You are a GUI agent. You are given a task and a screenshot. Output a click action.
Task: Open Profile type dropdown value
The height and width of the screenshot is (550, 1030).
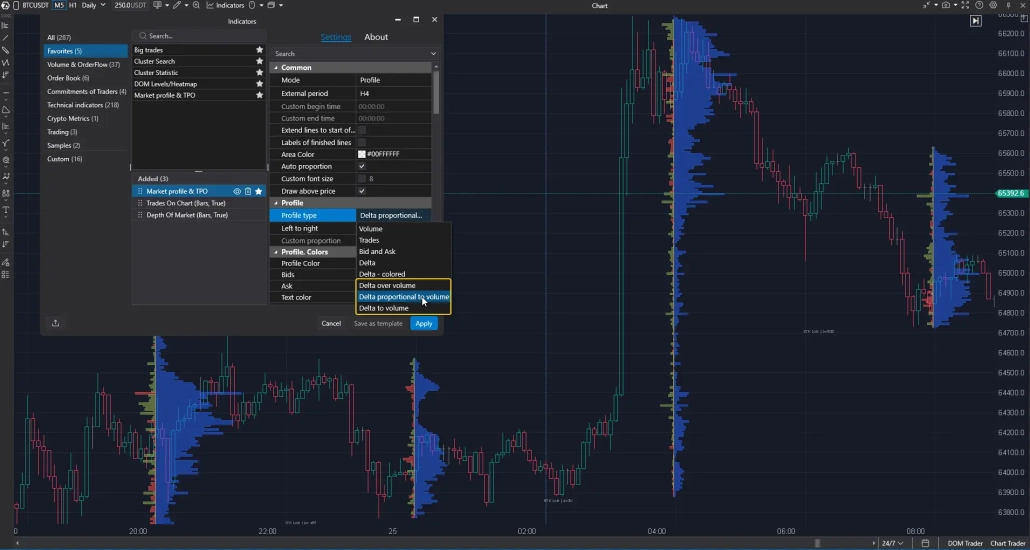[394, 216]
